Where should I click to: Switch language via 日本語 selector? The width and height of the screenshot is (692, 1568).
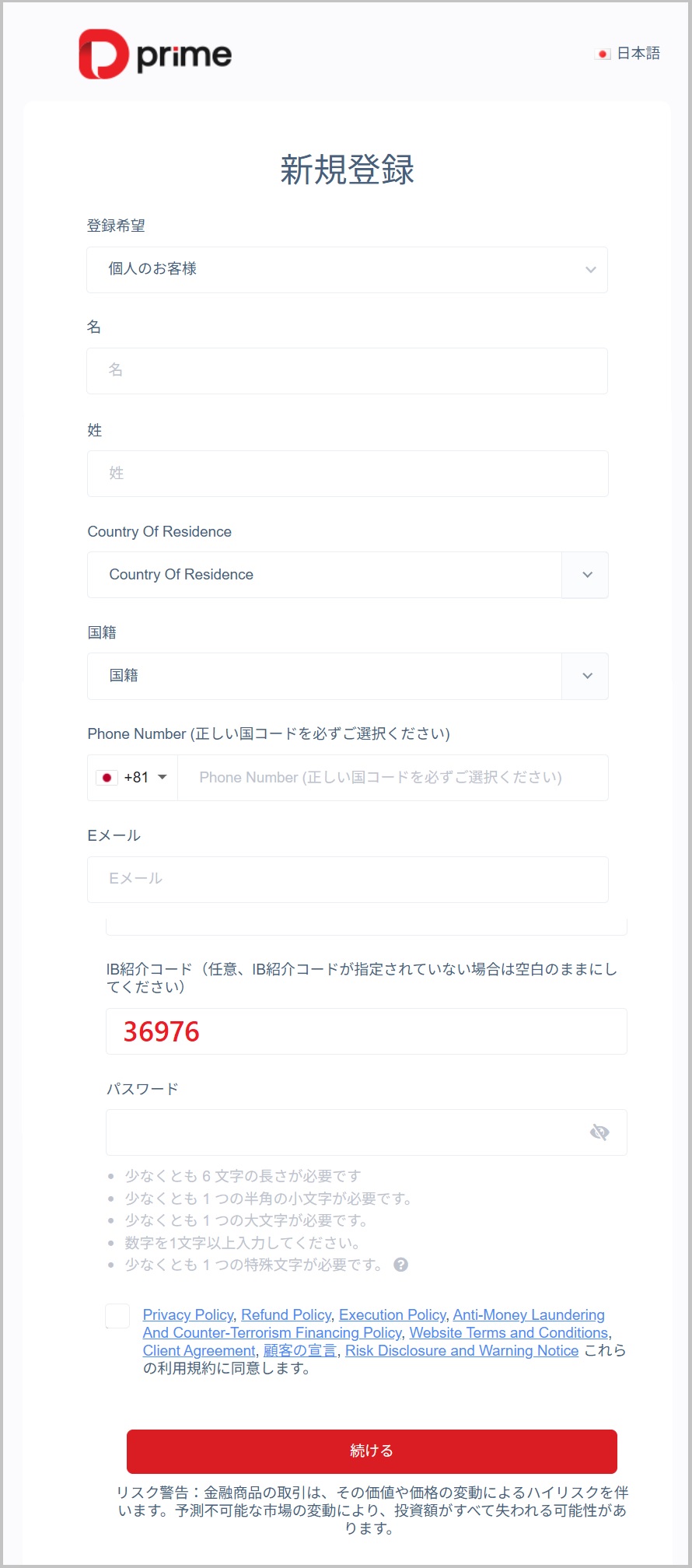click(638, 54)
